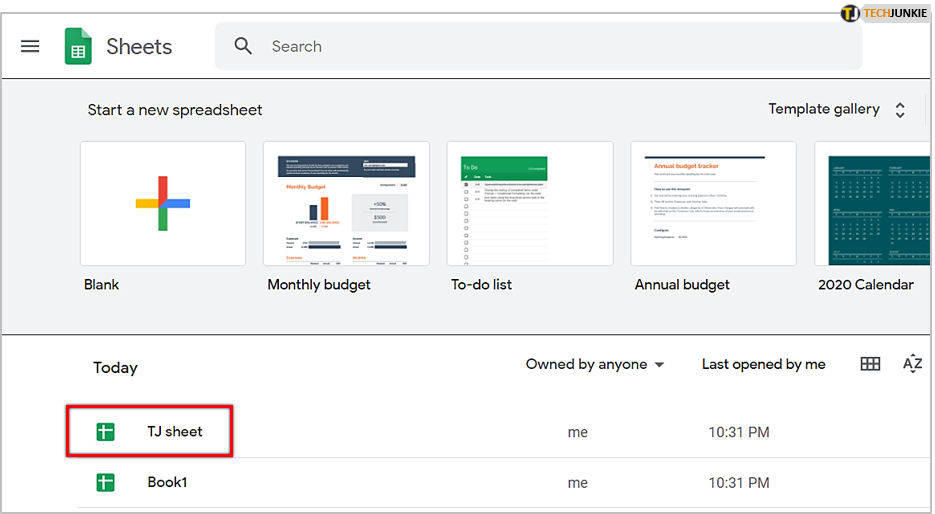Click the 2020 Calendar label

(866, 285)
